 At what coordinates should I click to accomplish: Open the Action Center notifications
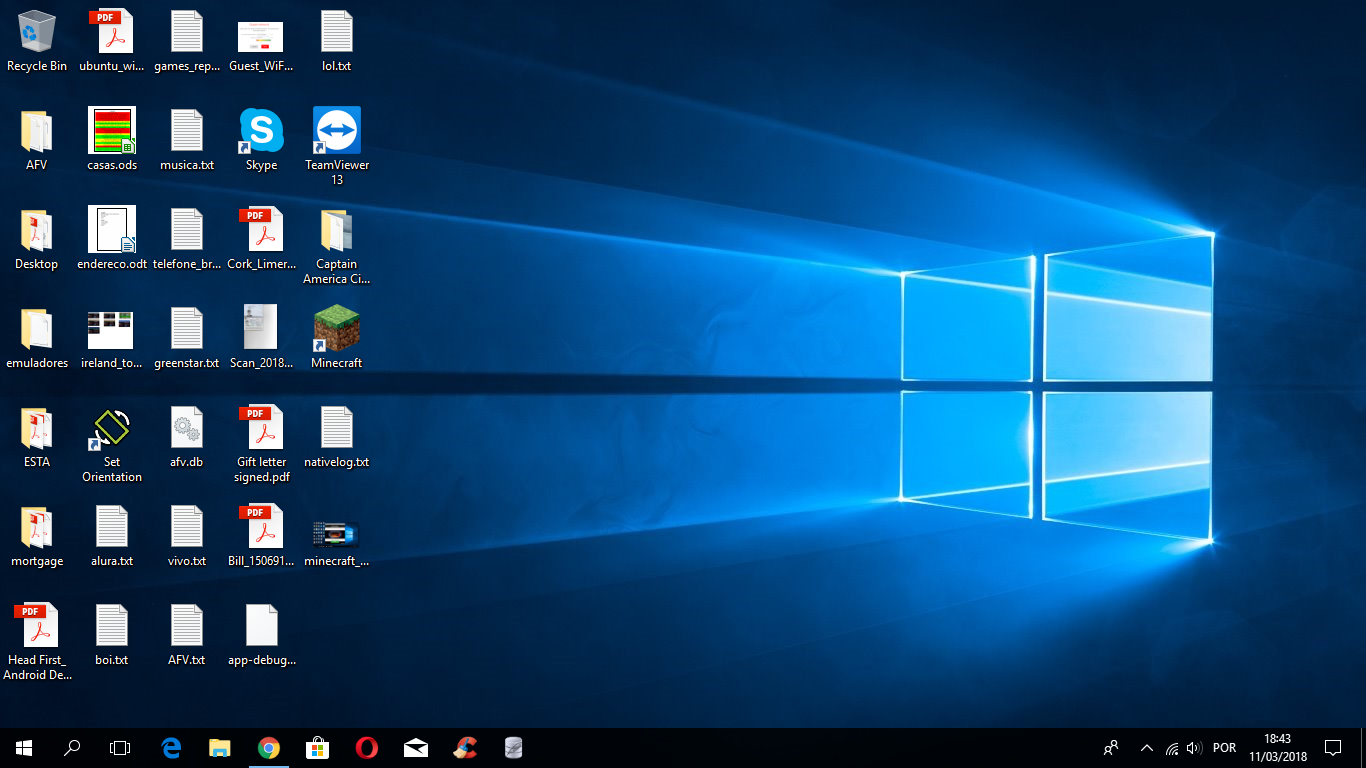[1332, 748]
